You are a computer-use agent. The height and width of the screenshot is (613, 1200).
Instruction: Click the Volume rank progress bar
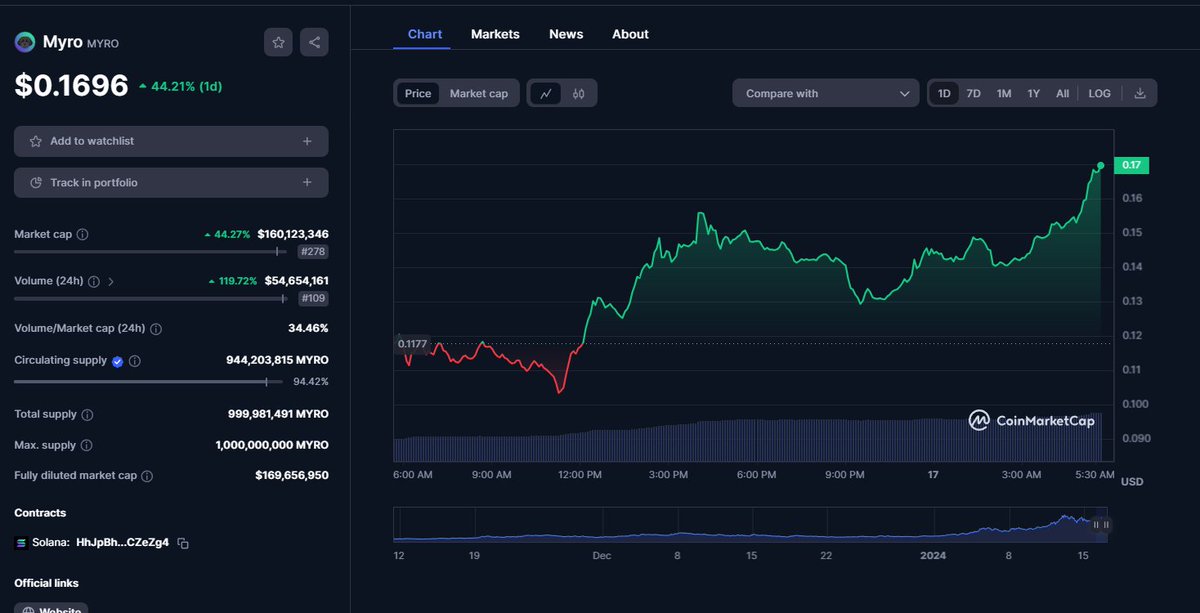tap(151, 298)
